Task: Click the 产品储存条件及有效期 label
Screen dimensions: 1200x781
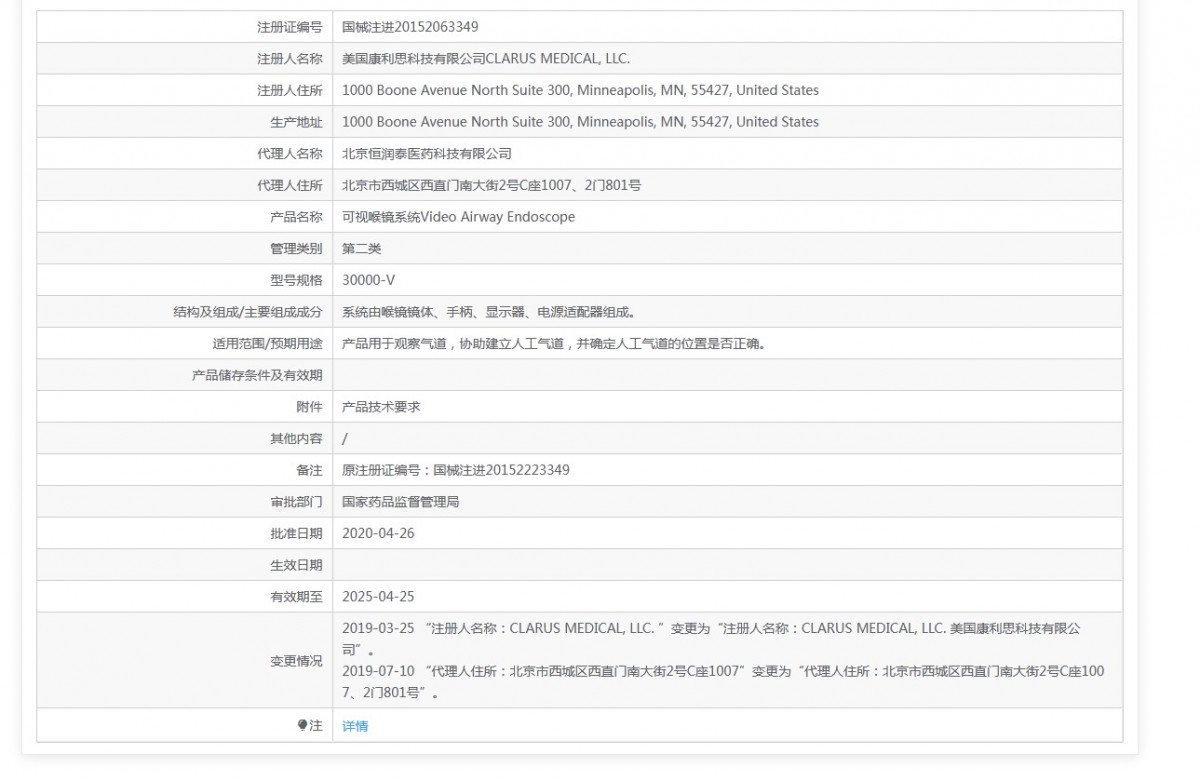Action: [257, 375]
